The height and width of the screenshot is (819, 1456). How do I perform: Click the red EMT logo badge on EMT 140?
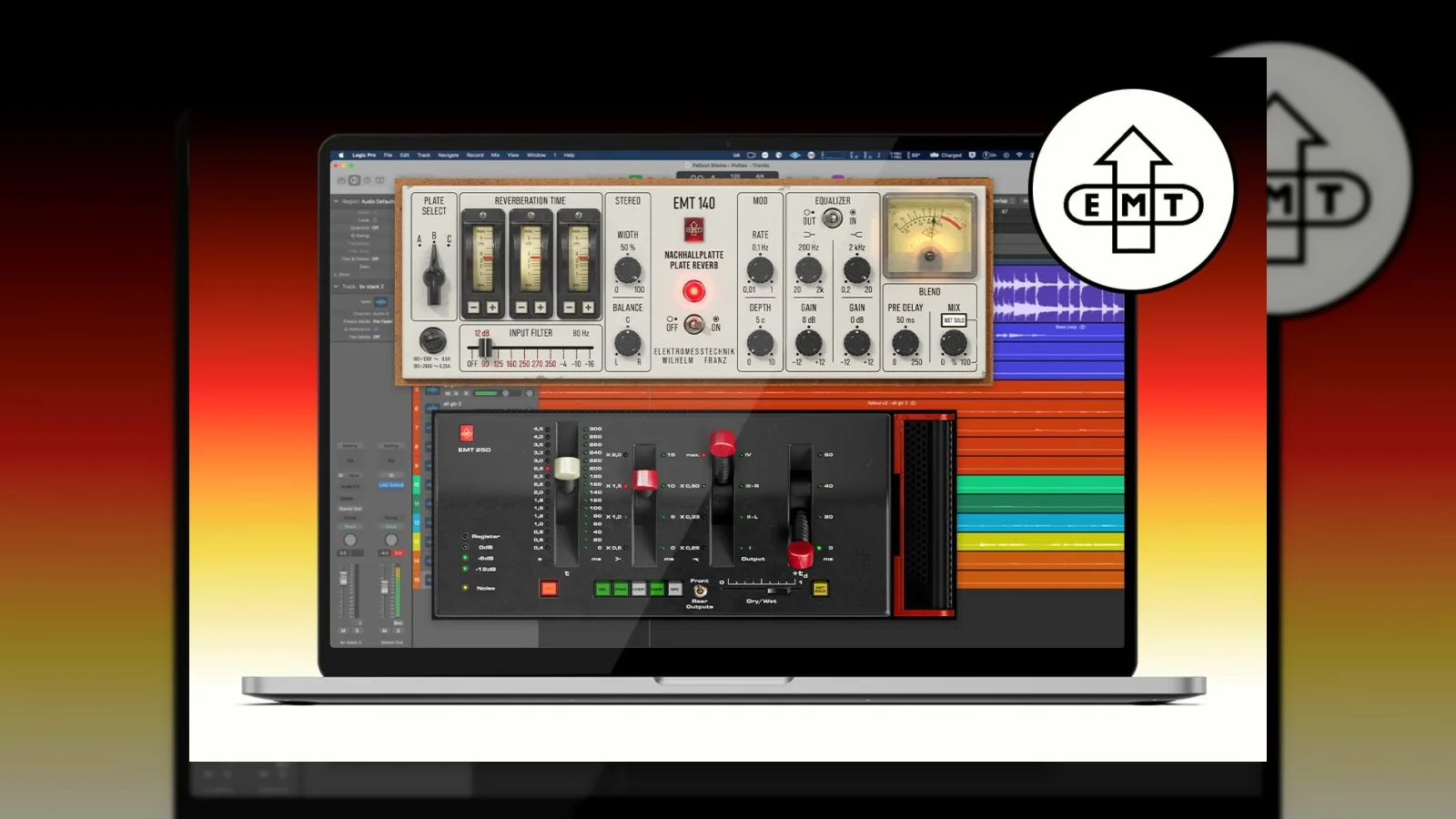click(693, 229)
